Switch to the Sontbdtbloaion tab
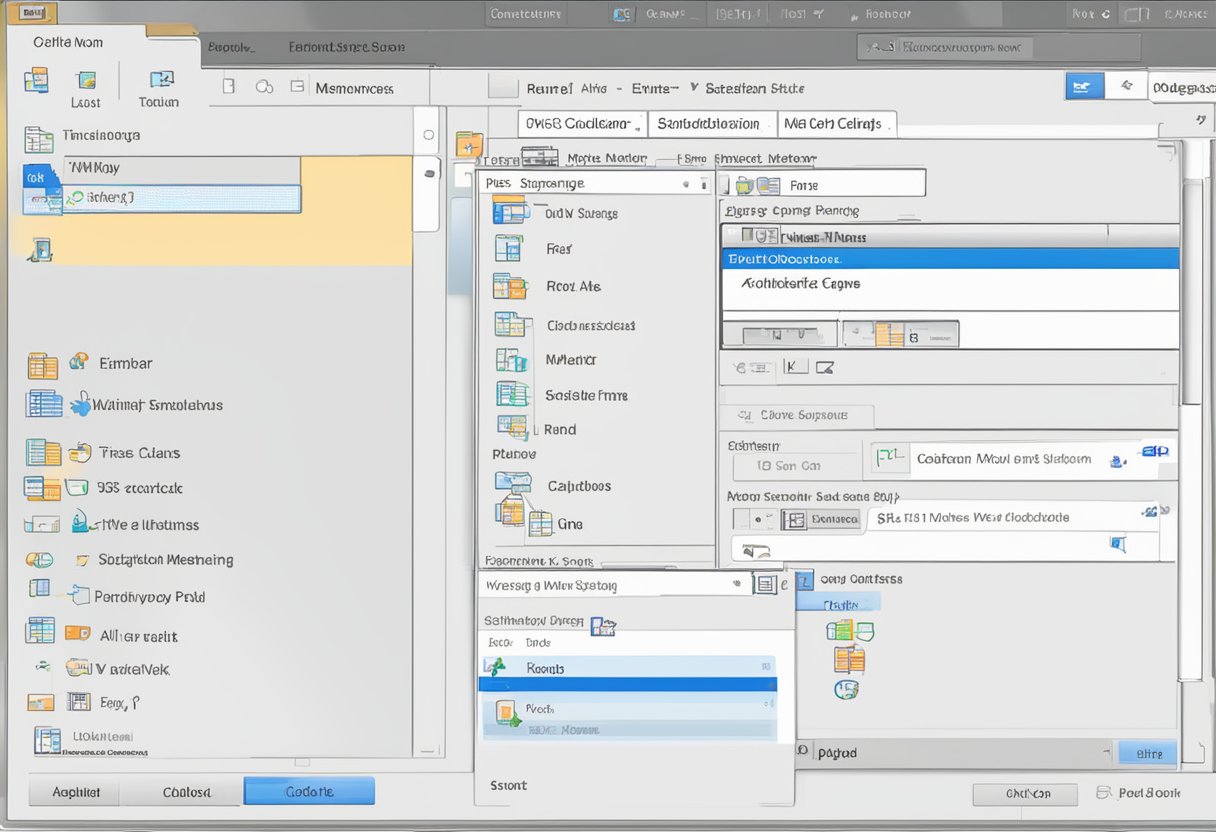 [x=711, y=123]
